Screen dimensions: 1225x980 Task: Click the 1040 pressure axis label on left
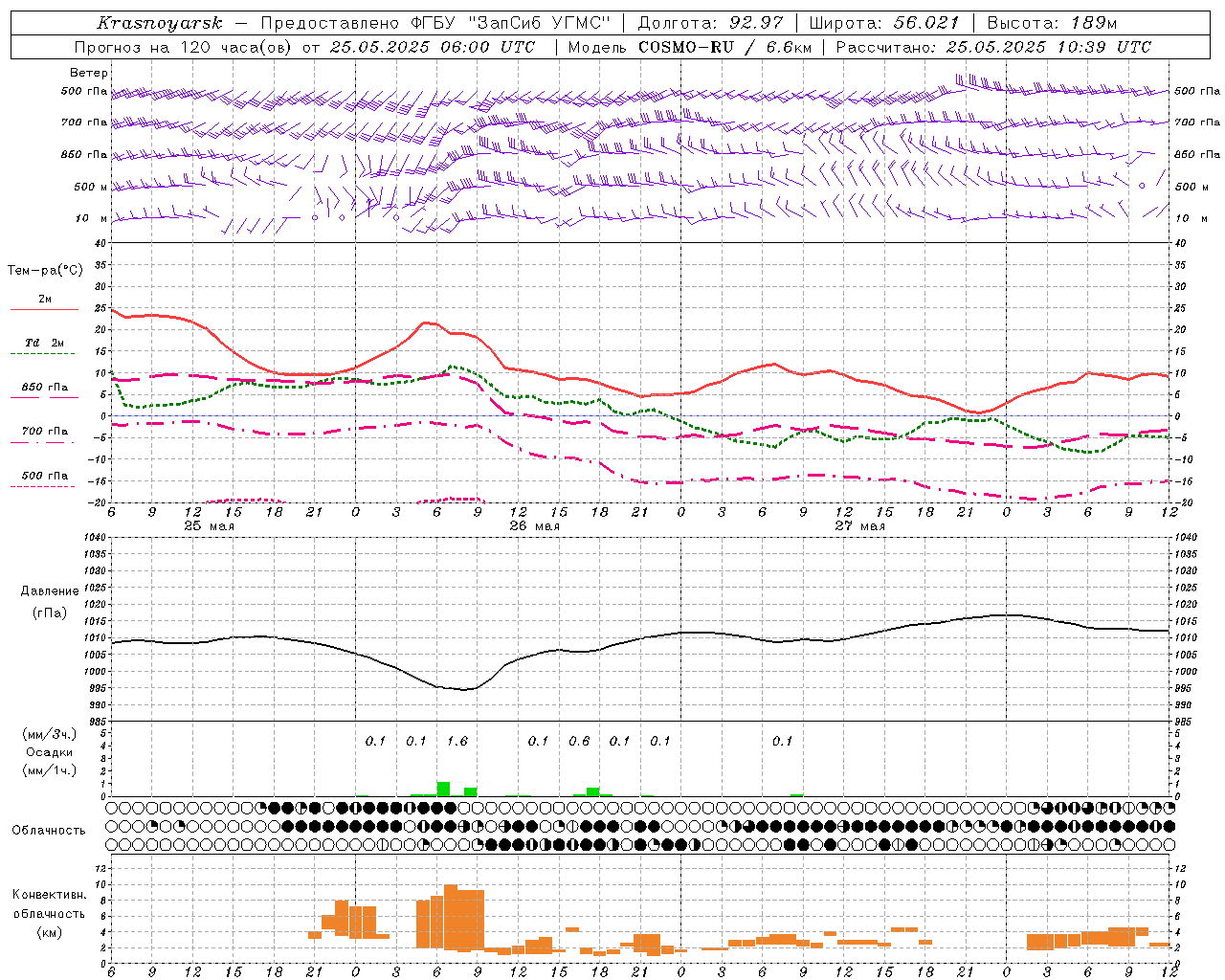(97, 538)
